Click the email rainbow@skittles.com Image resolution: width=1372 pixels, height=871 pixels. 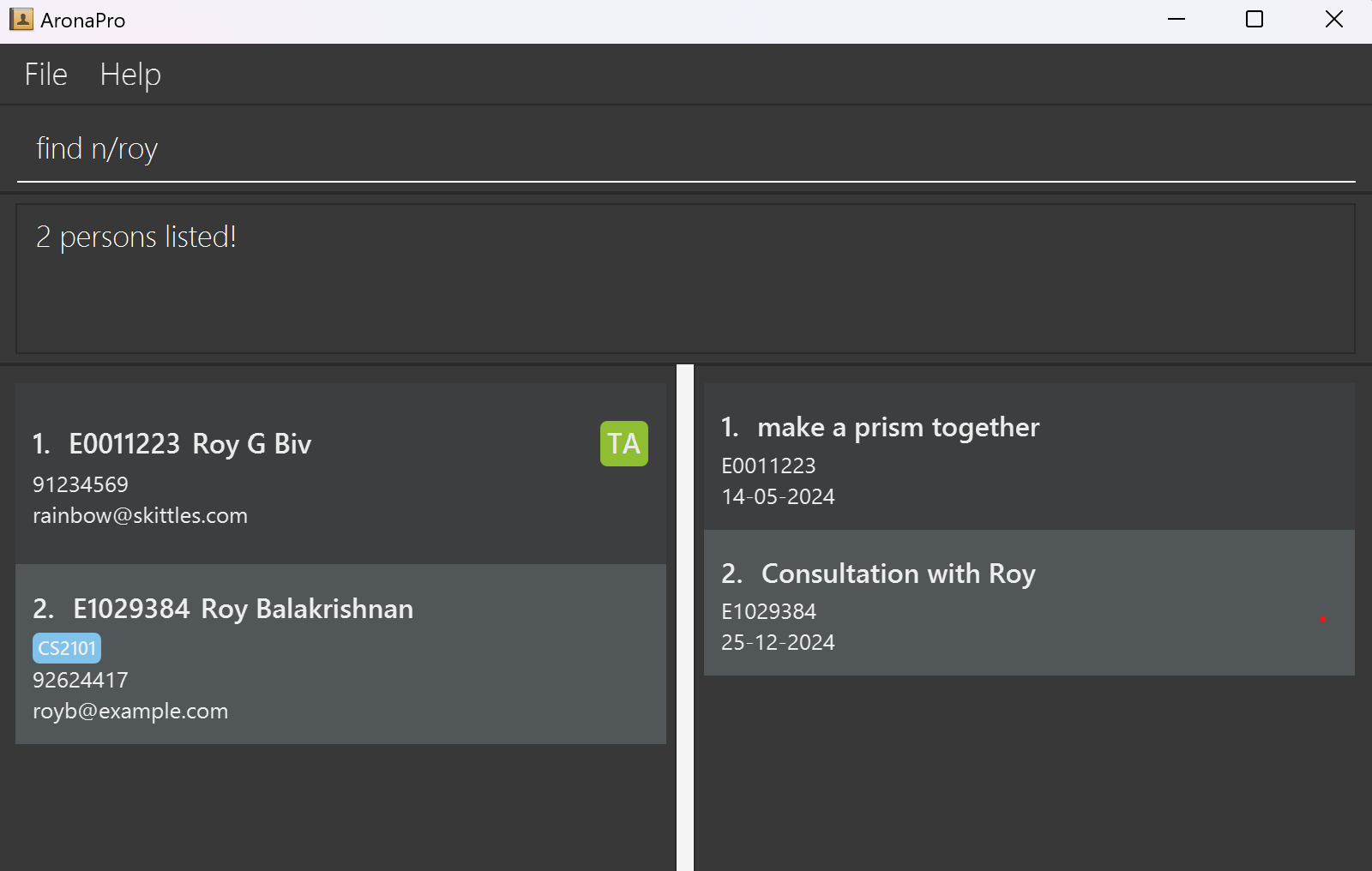(140, 515)
